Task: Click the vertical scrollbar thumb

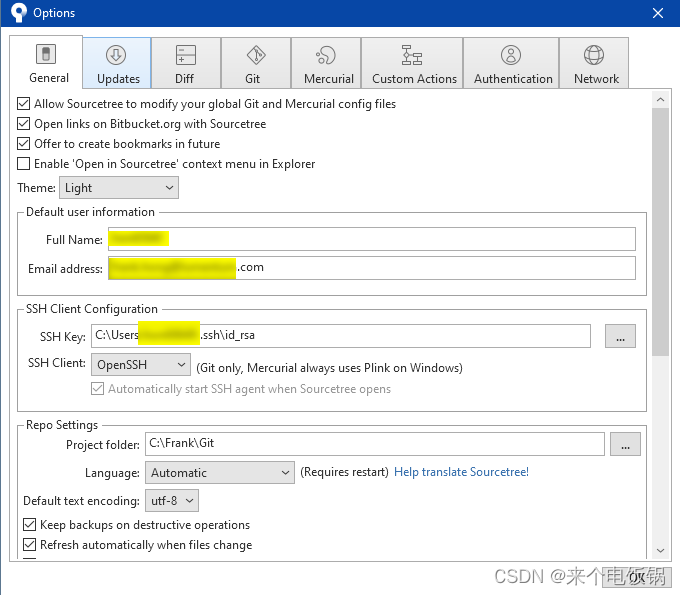Action: (660, 232)
